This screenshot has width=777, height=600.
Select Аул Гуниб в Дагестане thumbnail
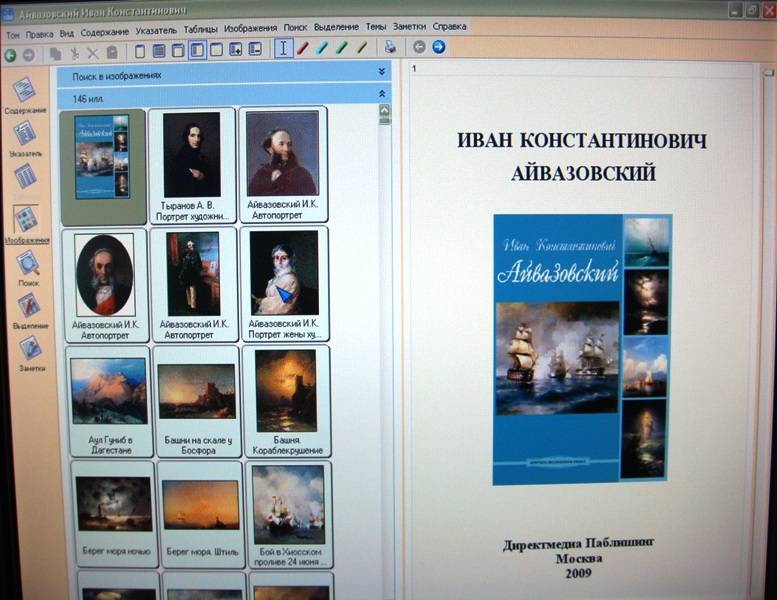point(110,401)
